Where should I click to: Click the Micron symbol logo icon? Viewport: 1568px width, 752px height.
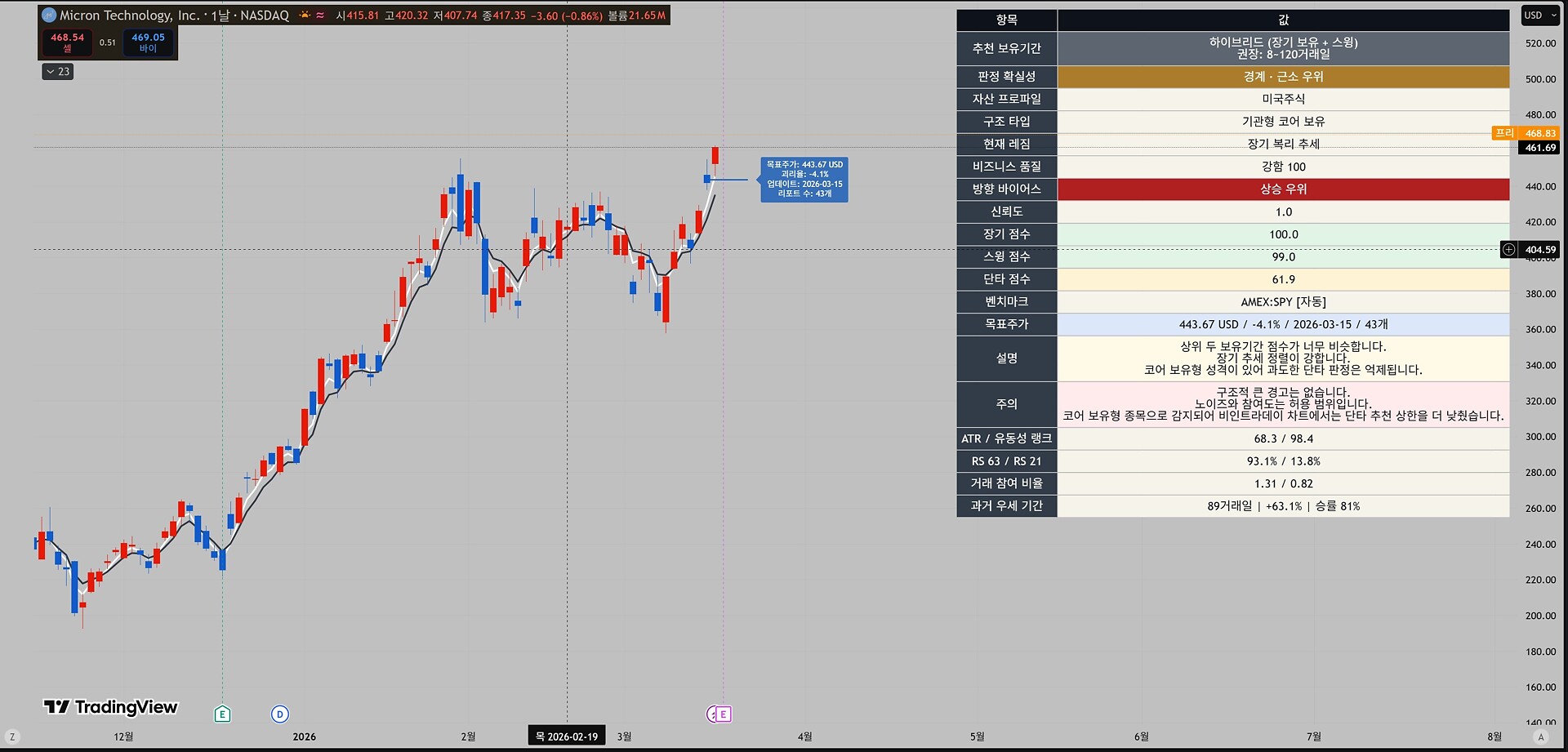coord(48,16)
